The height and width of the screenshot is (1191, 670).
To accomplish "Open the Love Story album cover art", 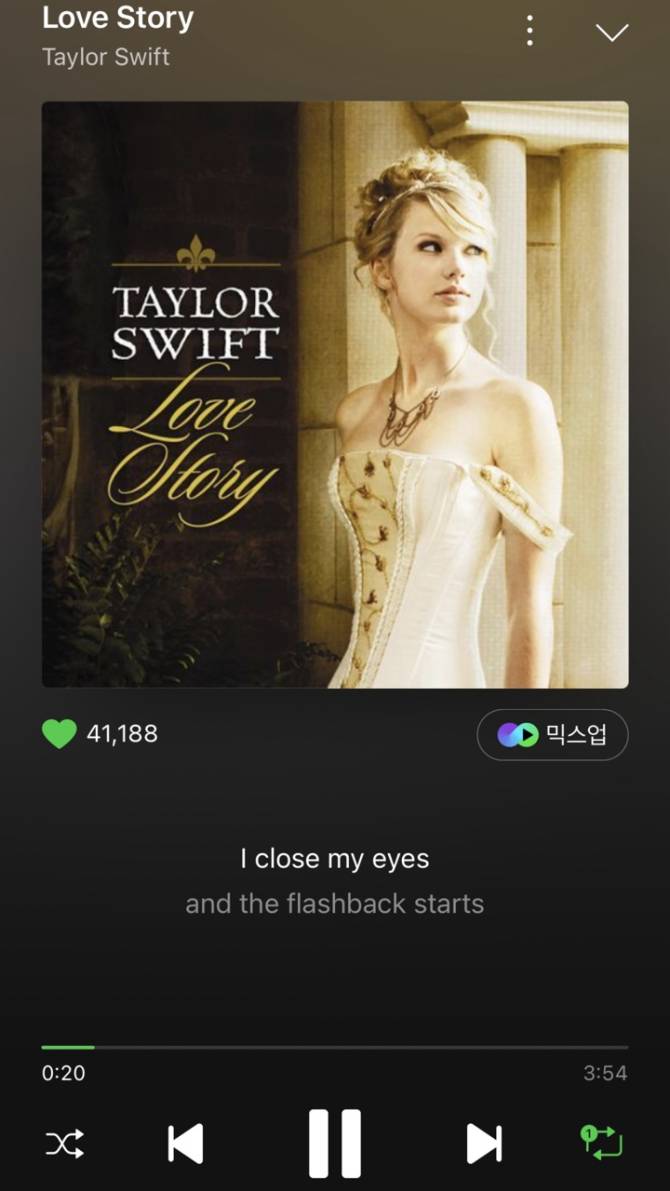I will (x=335, y=394).
